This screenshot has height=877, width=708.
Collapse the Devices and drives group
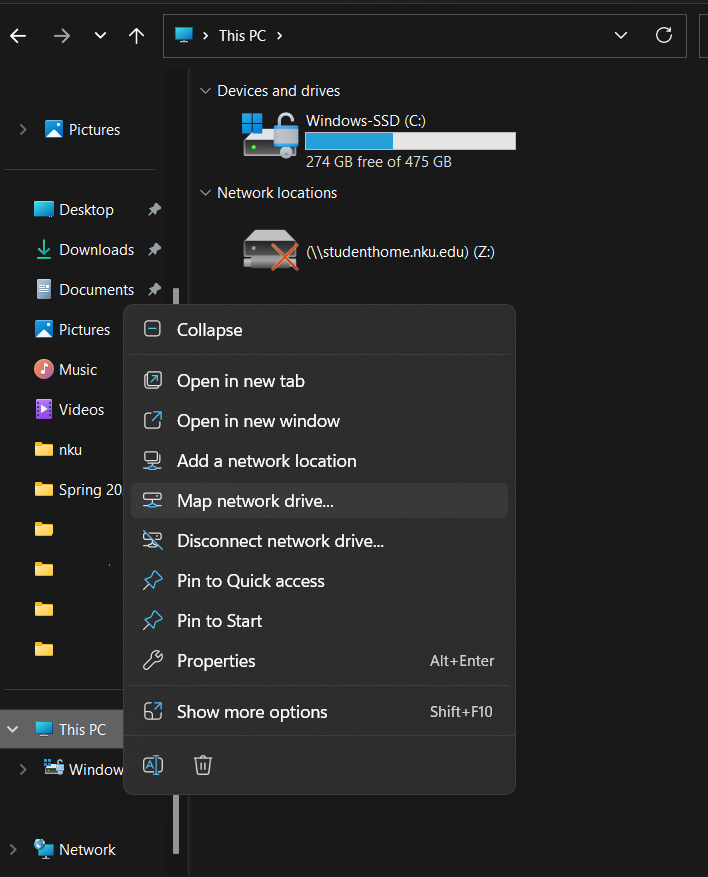pyautogui.click(x=206, y=91)
